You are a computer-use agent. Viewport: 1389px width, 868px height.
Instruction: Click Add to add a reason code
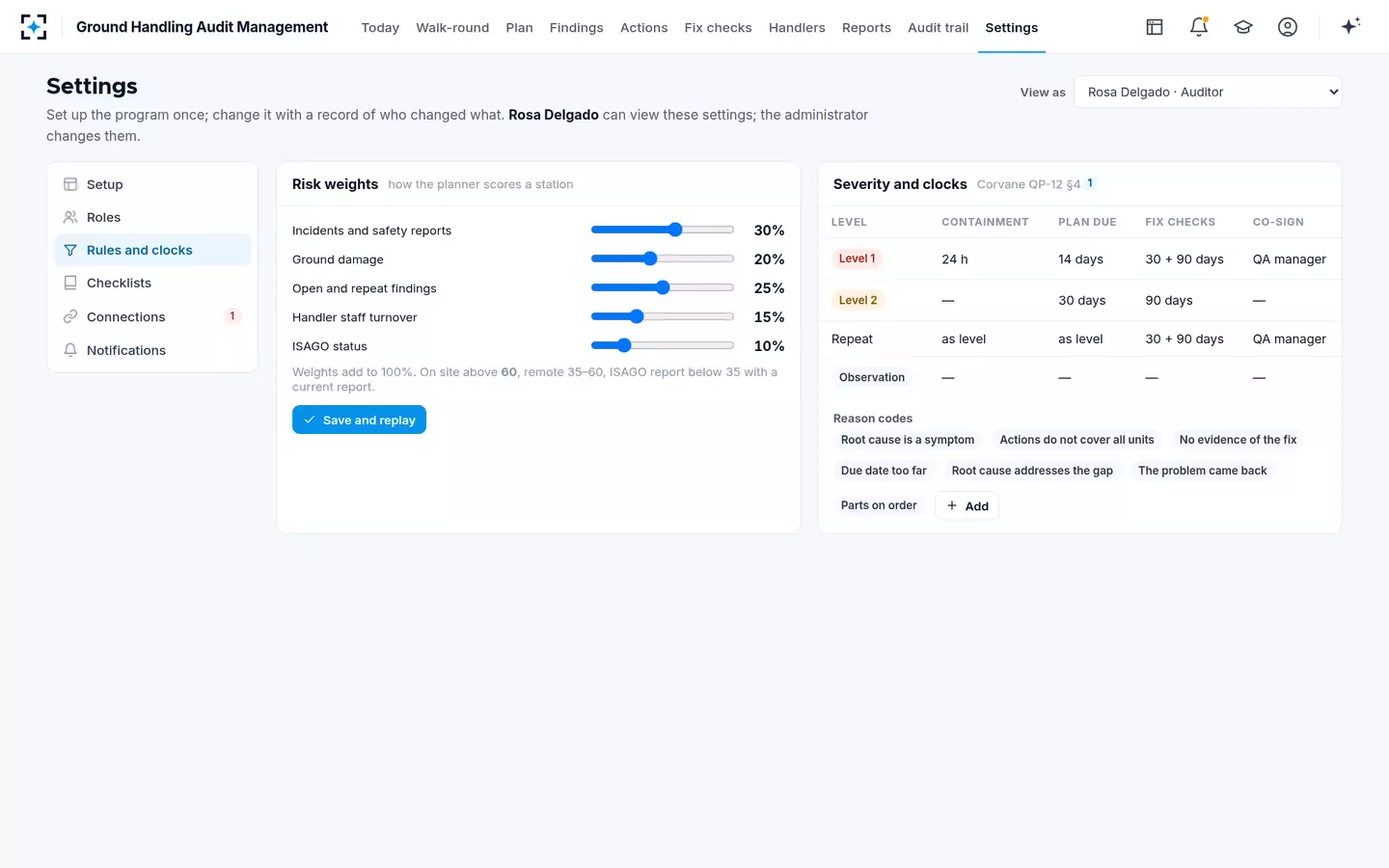967,505
